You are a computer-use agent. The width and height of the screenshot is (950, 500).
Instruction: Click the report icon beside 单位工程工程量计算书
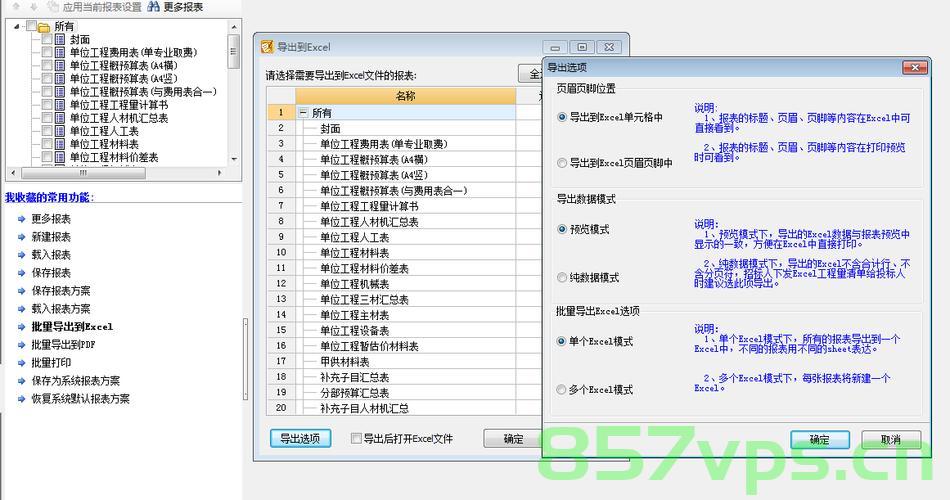(60, 105)
